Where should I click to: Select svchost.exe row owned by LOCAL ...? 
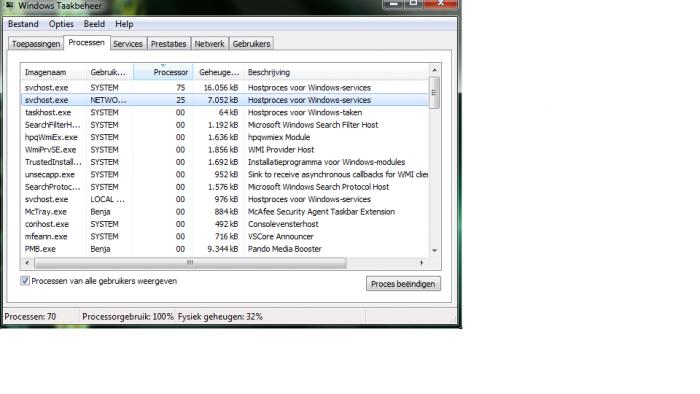(x=225, y=199)
